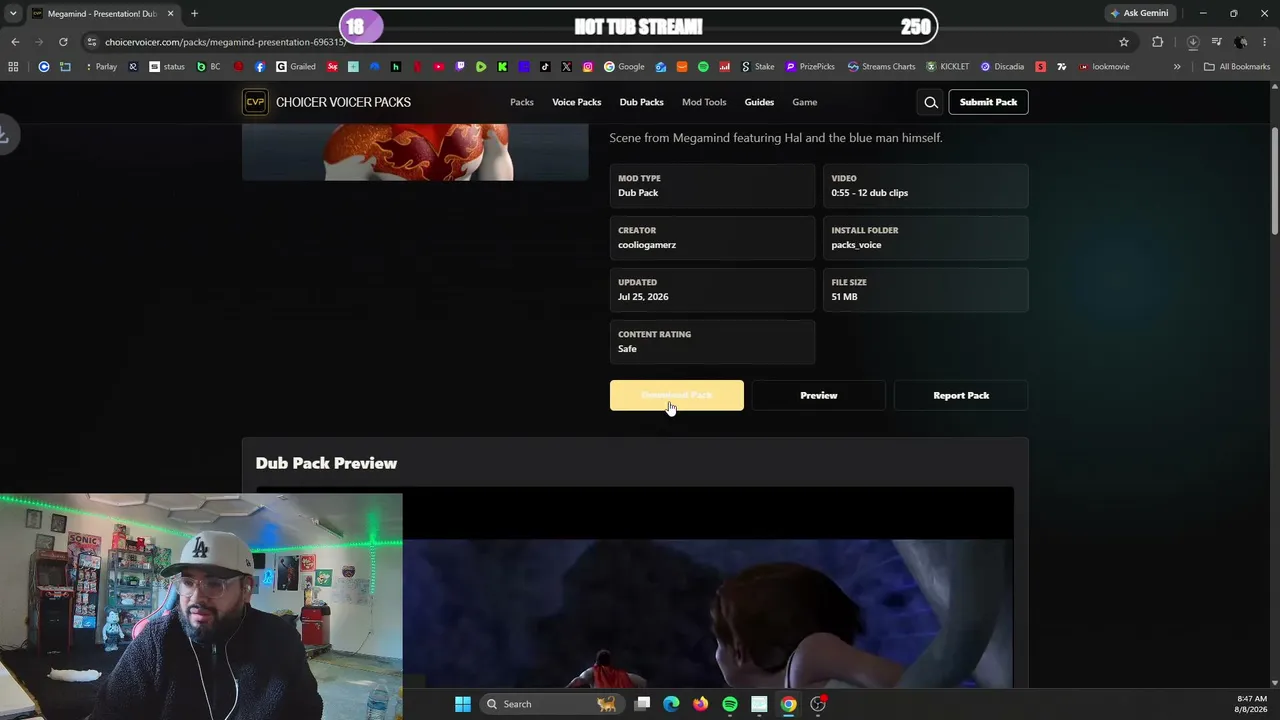The width and height of the screenshot is (1280, 720).
Task: Click the Report Pack button
Action: [x=961, y=395]
